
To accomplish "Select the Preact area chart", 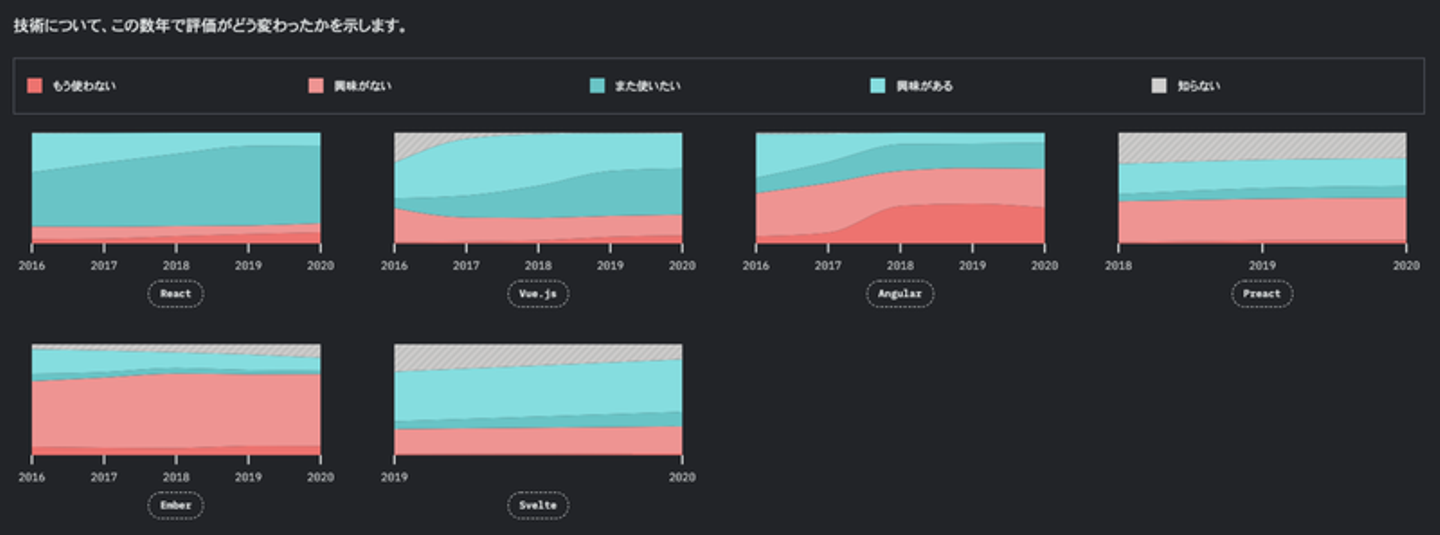I will point(1262,188).
